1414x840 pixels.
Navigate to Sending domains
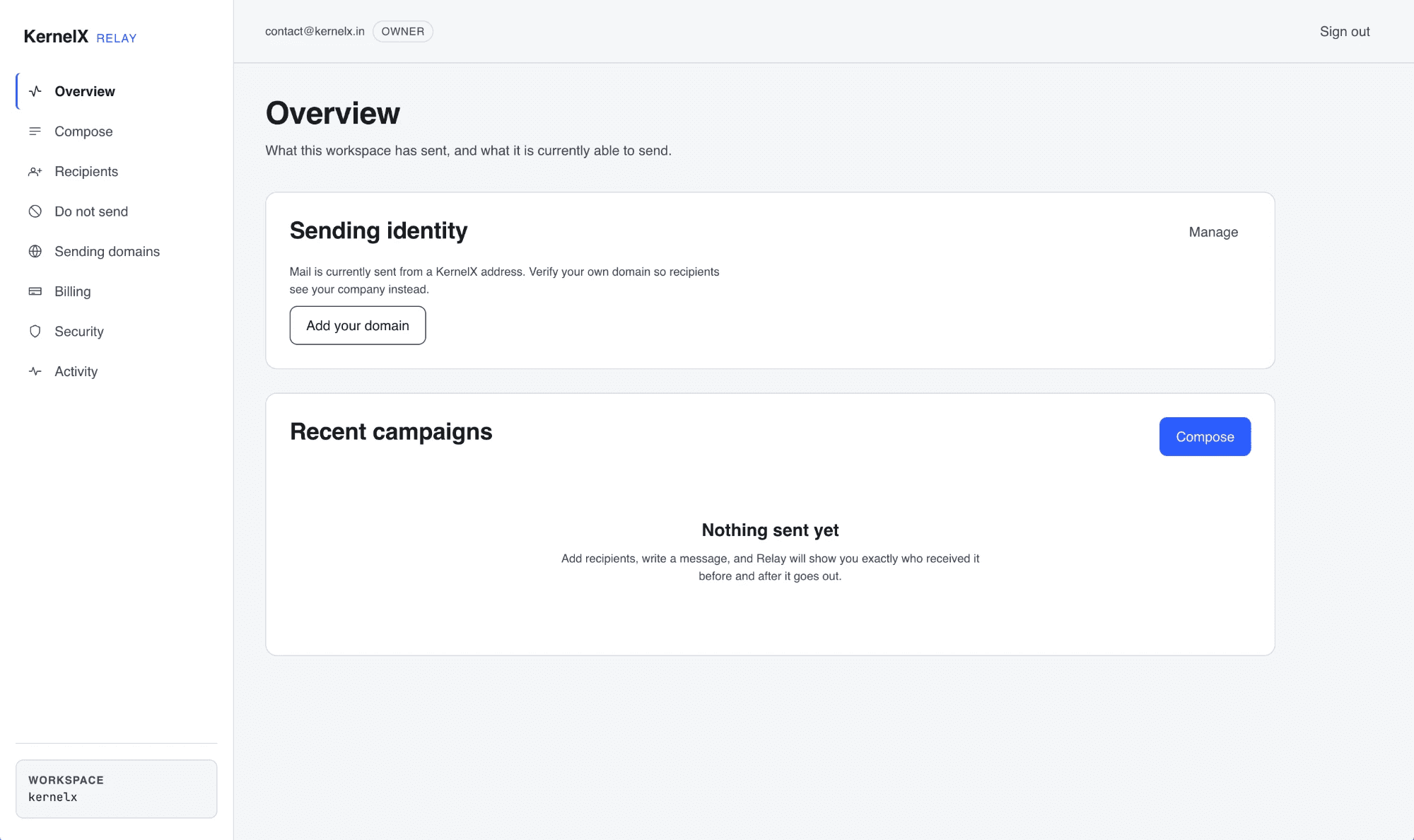coord(117,252)
